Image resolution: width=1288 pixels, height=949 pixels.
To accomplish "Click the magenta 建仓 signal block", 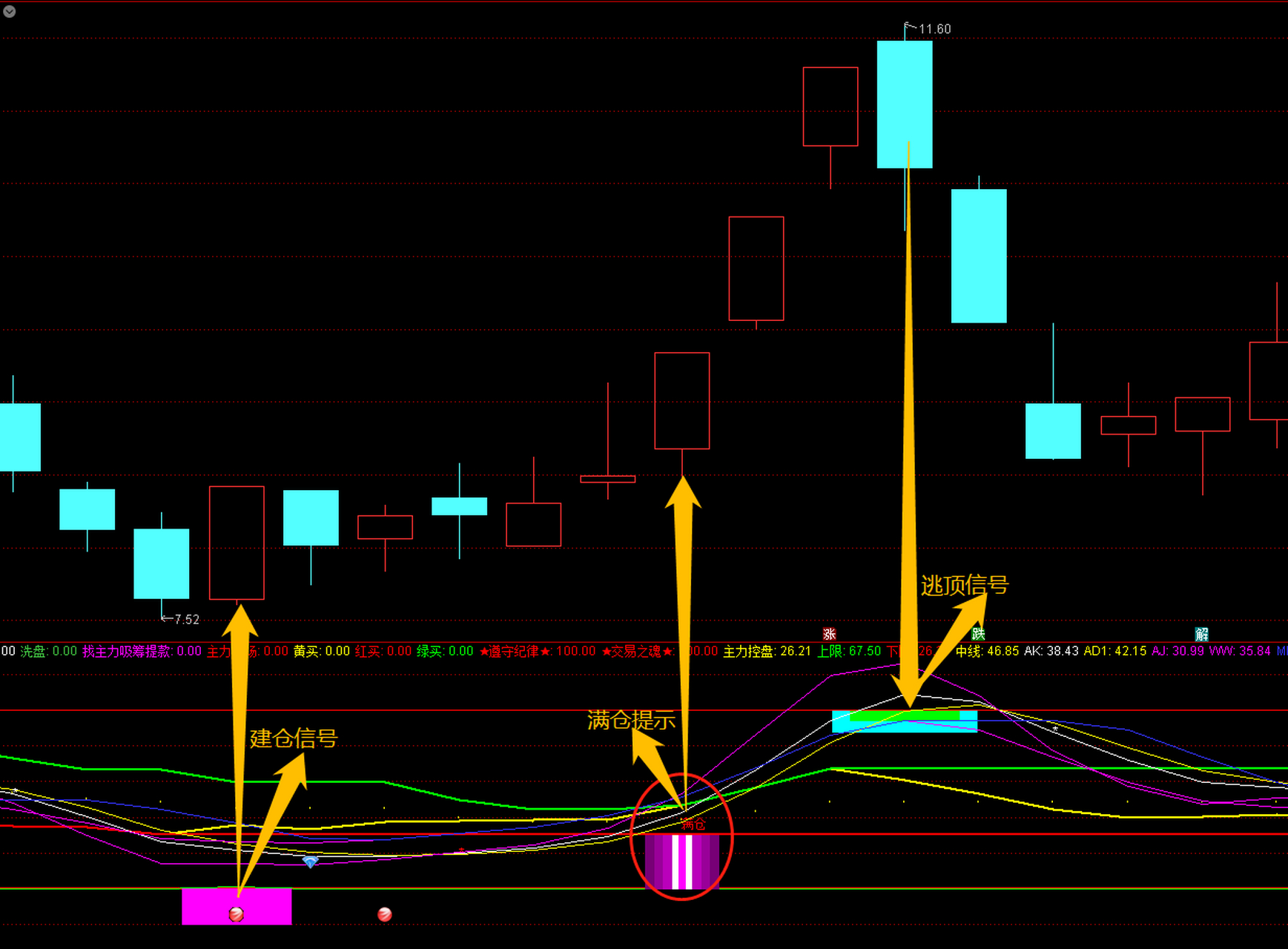I will [237, 906].
